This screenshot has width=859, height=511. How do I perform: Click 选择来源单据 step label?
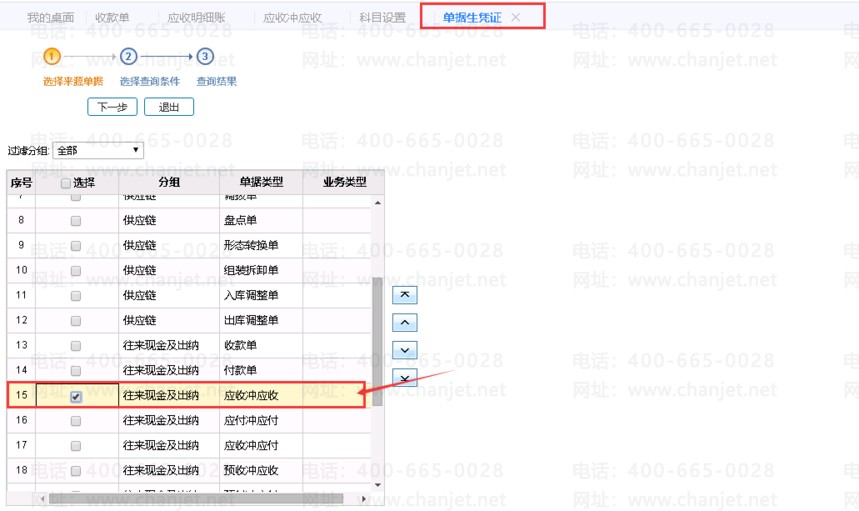point(73,82)
